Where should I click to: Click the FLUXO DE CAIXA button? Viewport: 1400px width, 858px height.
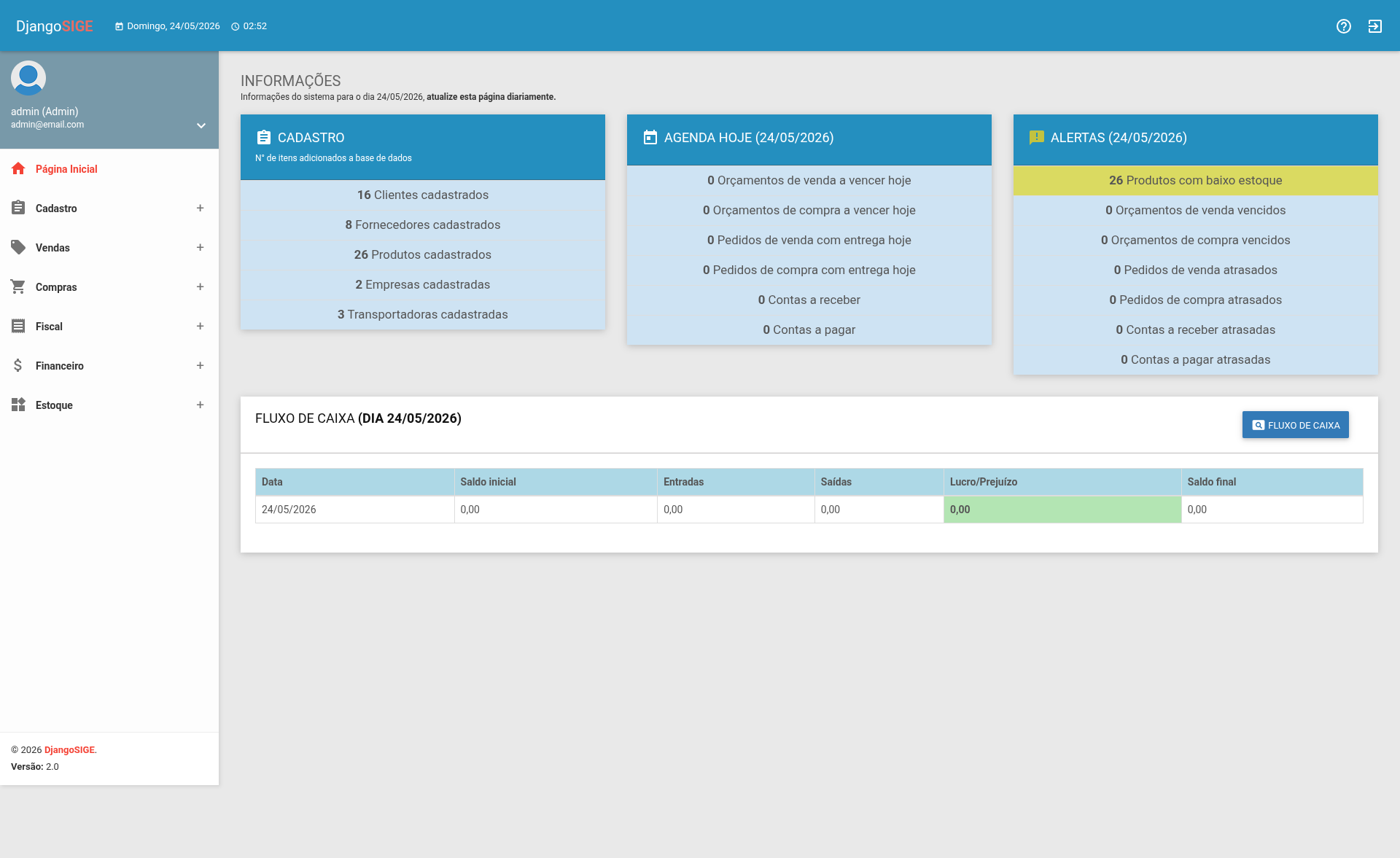[x=1295, y=425]
